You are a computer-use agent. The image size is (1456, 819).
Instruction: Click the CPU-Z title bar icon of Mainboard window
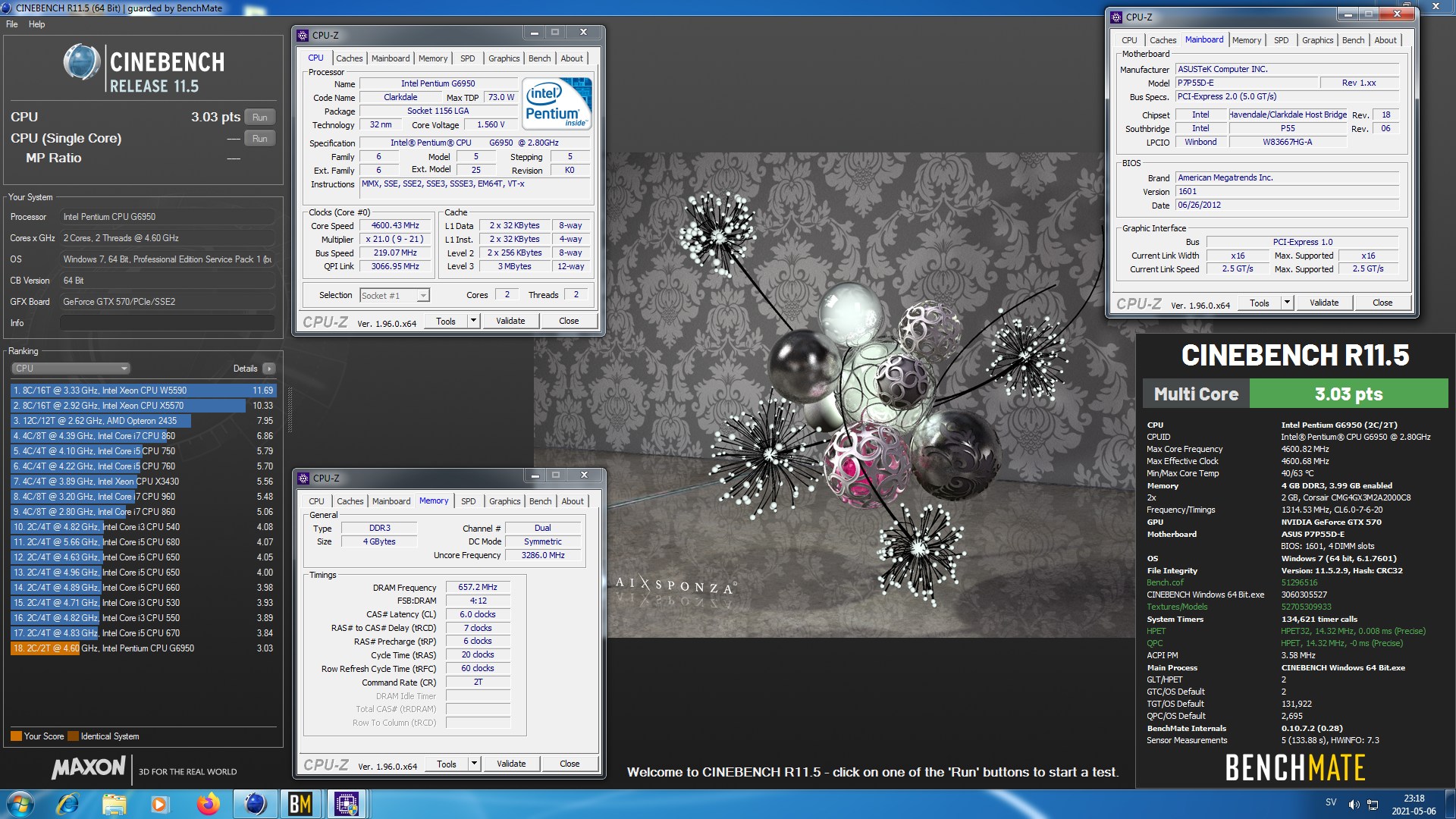tap(1116, 17)
